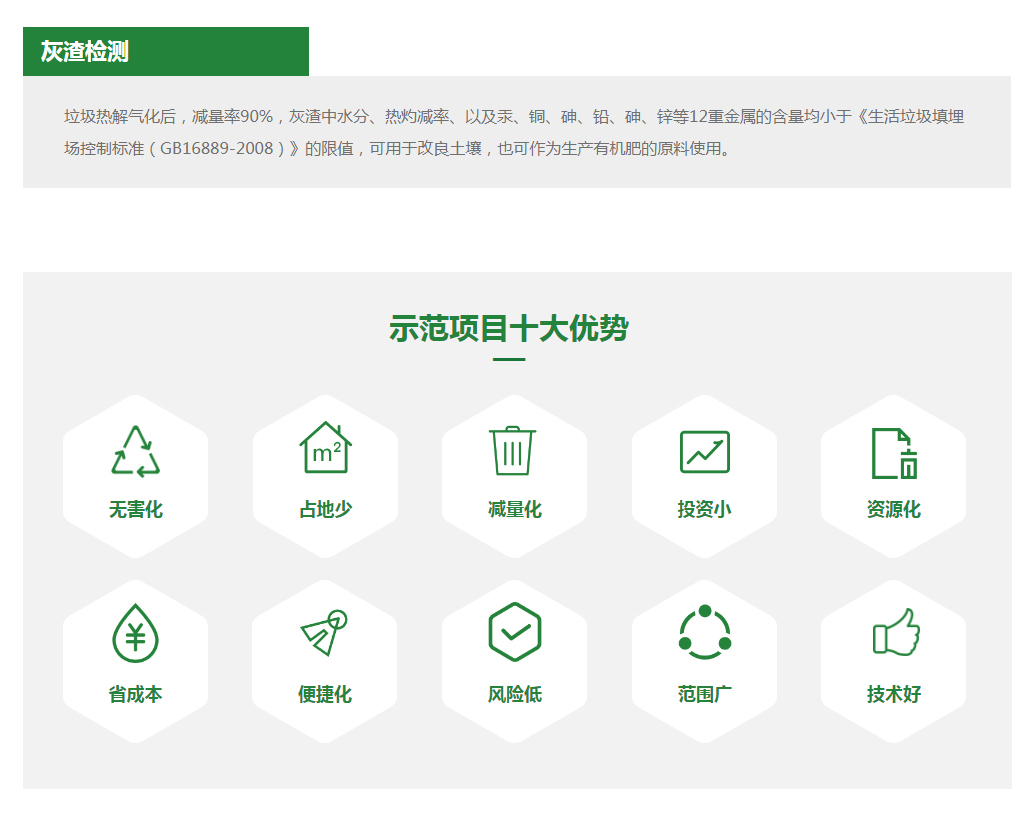Select the 减量化 text label

tap(514, 510)
